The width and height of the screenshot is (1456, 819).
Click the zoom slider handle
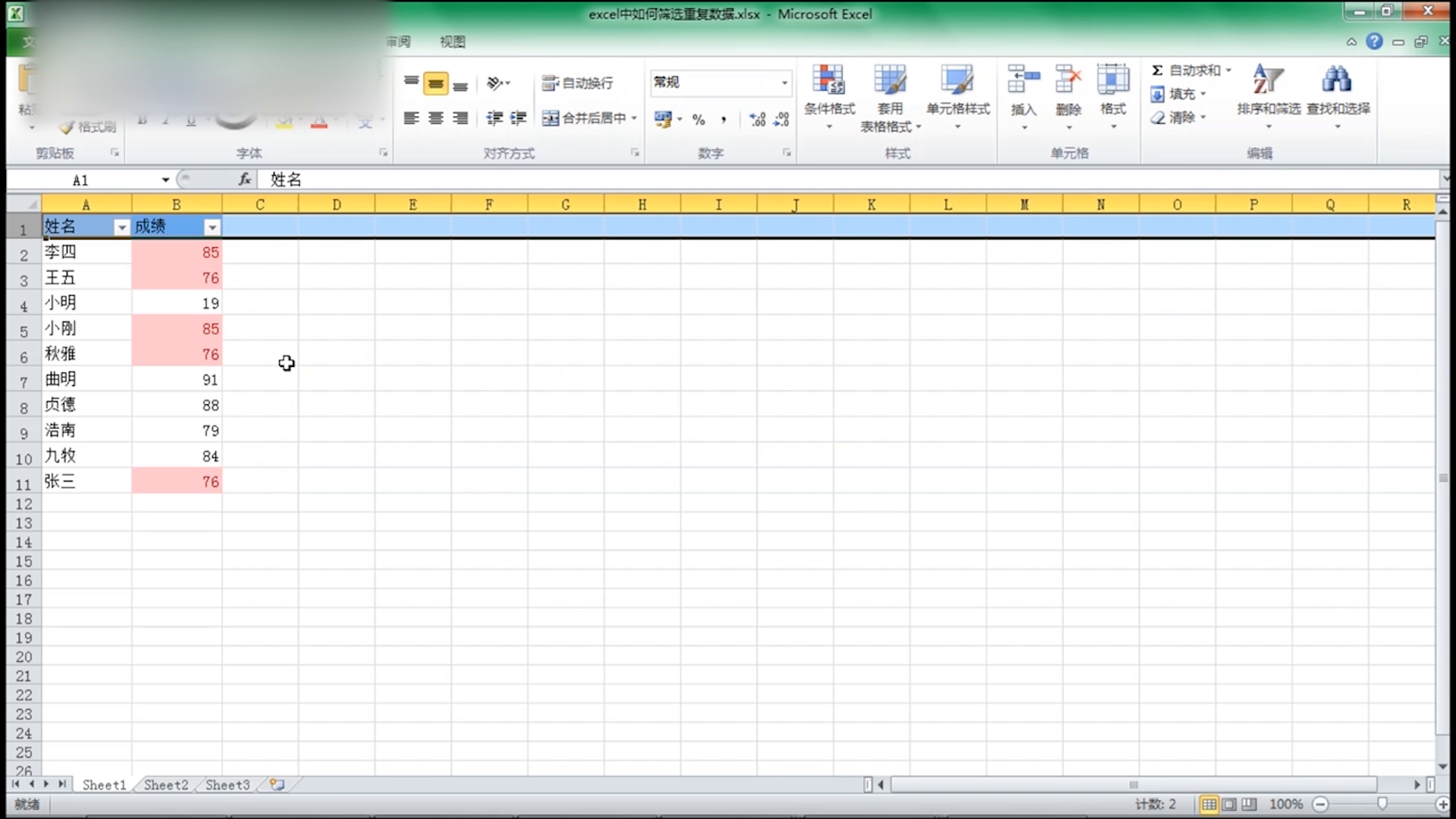click(x=1382, y=804)
